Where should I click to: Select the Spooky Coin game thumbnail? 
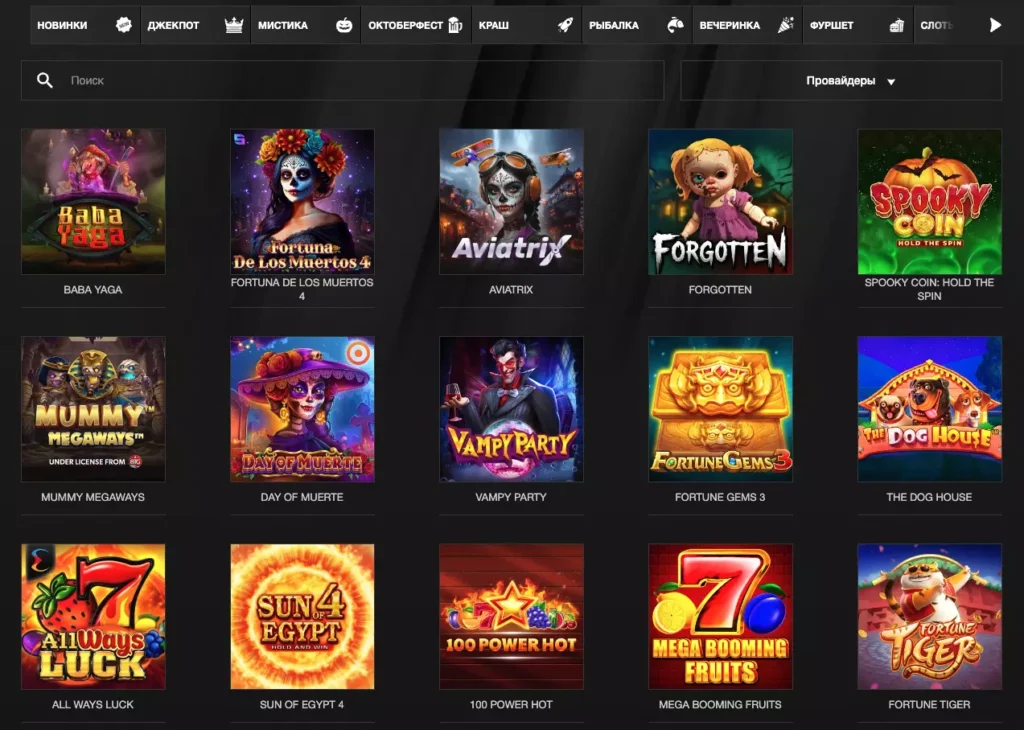coord(929,201)
